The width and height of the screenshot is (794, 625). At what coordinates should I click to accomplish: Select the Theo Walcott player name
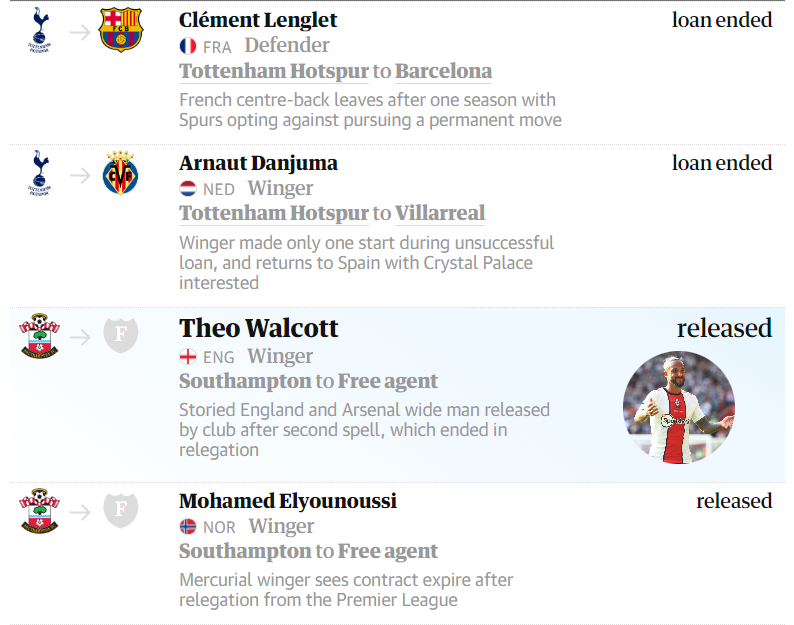258,328
